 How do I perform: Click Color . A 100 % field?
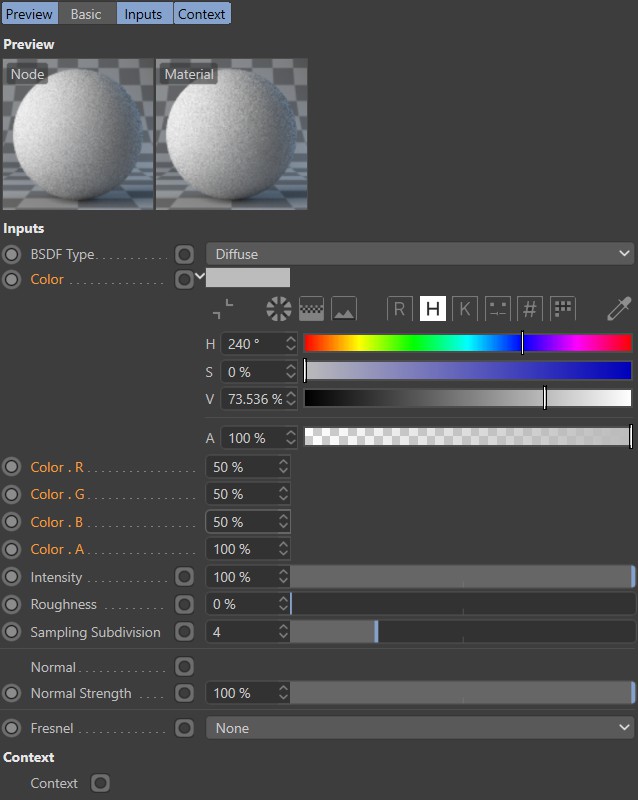(248, 549)
